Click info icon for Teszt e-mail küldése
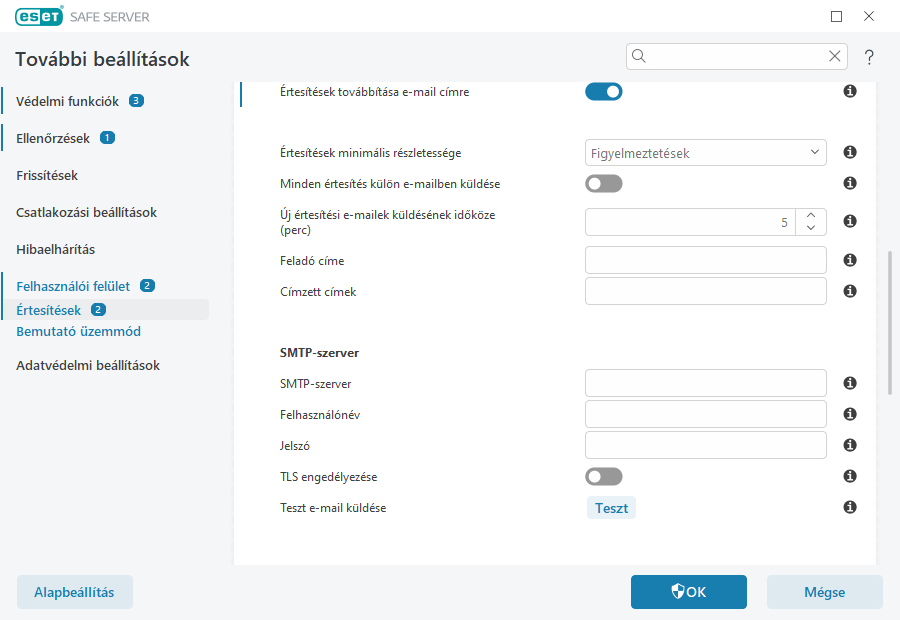 click(850, 507)
